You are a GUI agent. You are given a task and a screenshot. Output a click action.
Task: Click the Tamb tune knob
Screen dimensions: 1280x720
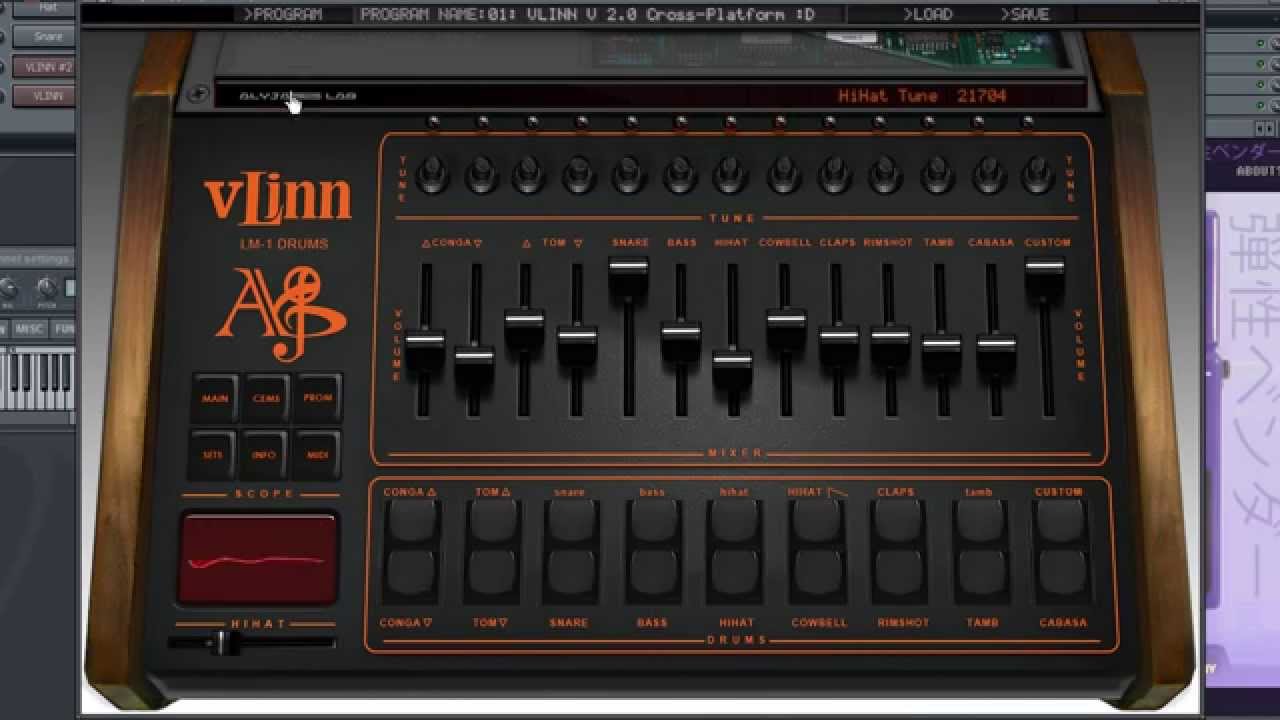938,175
